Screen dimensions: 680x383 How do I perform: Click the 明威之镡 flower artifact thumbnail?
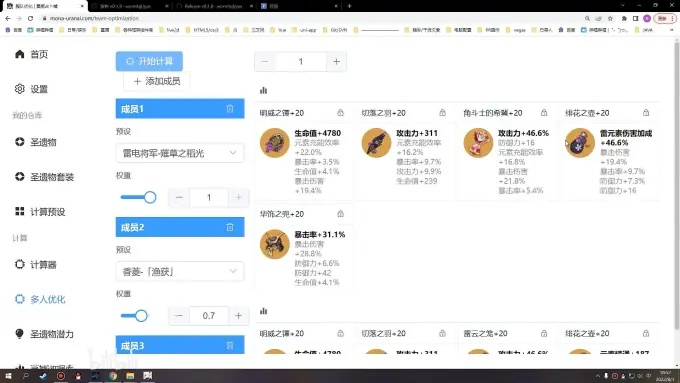[275, 143]
